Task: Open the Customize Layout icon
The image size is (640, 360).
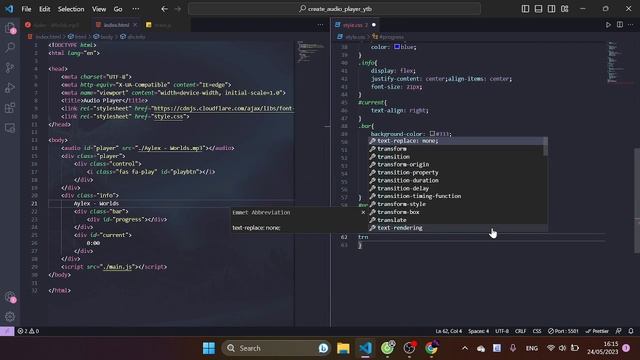Action: (x=564, y=9)
